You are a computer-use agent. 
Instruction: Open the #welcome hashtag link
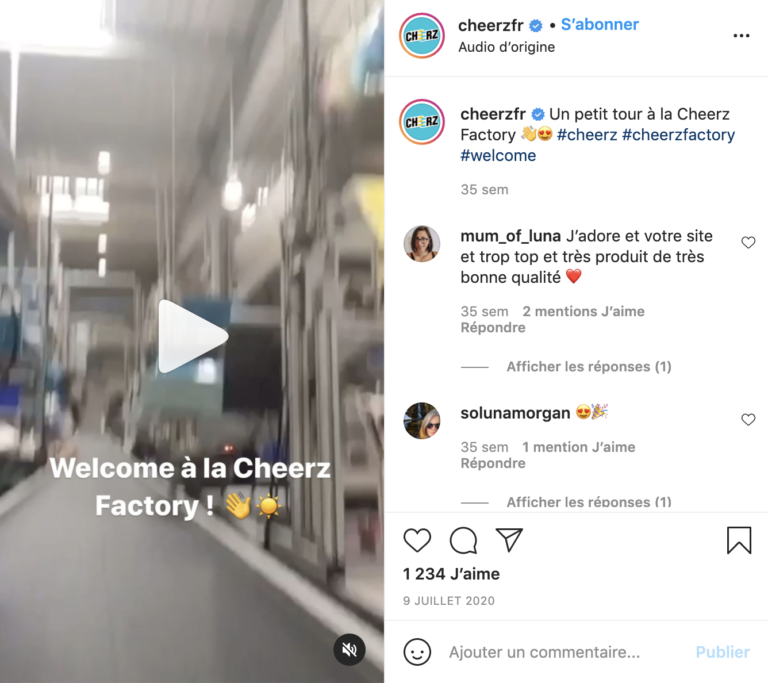click(498, 155)
